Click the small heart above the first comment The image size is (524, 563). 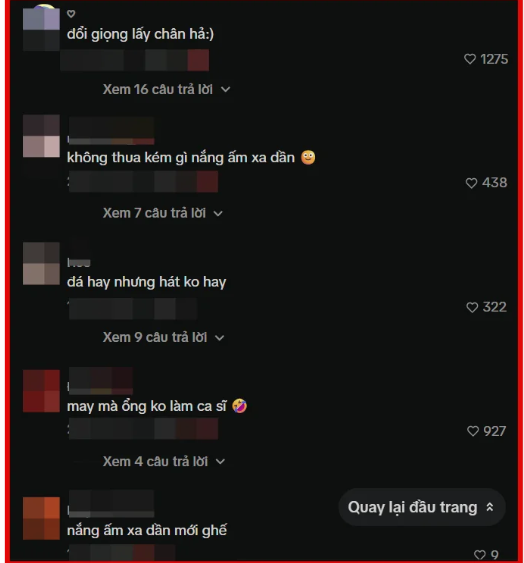click(x=71, y=14)
